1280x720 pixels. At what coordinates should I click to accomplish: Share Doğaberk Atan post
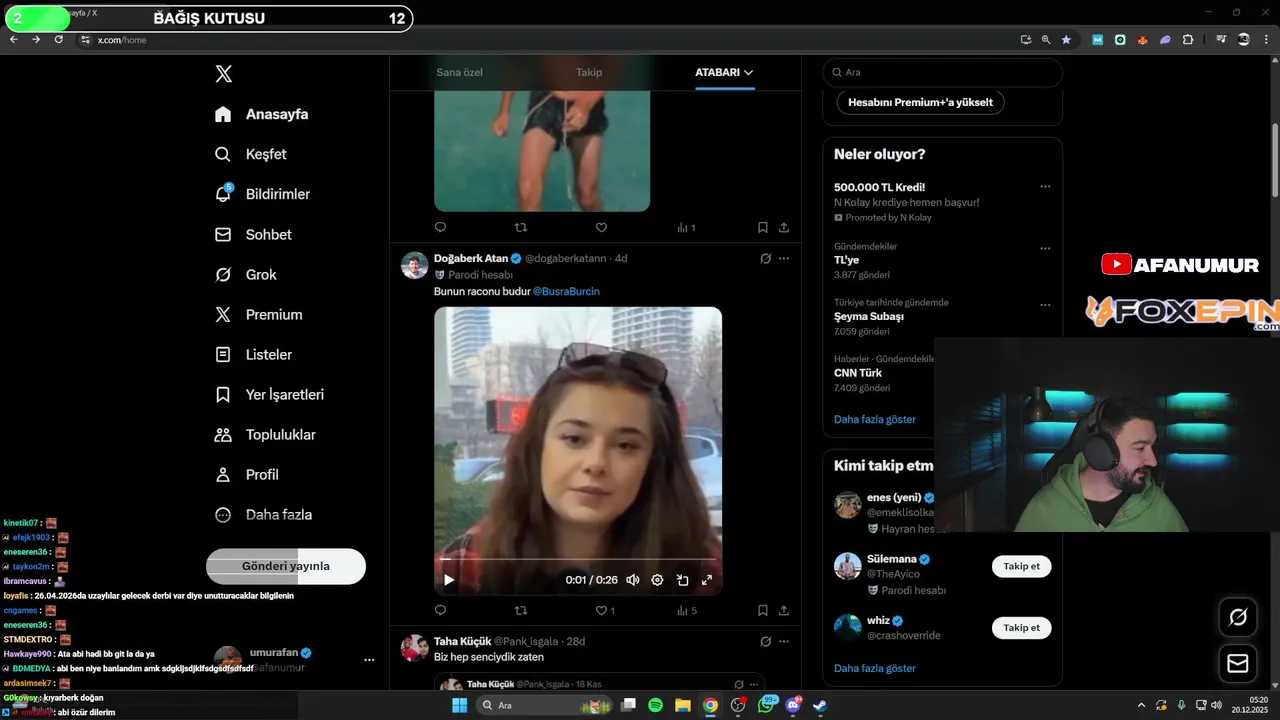(x=784, y=610)
